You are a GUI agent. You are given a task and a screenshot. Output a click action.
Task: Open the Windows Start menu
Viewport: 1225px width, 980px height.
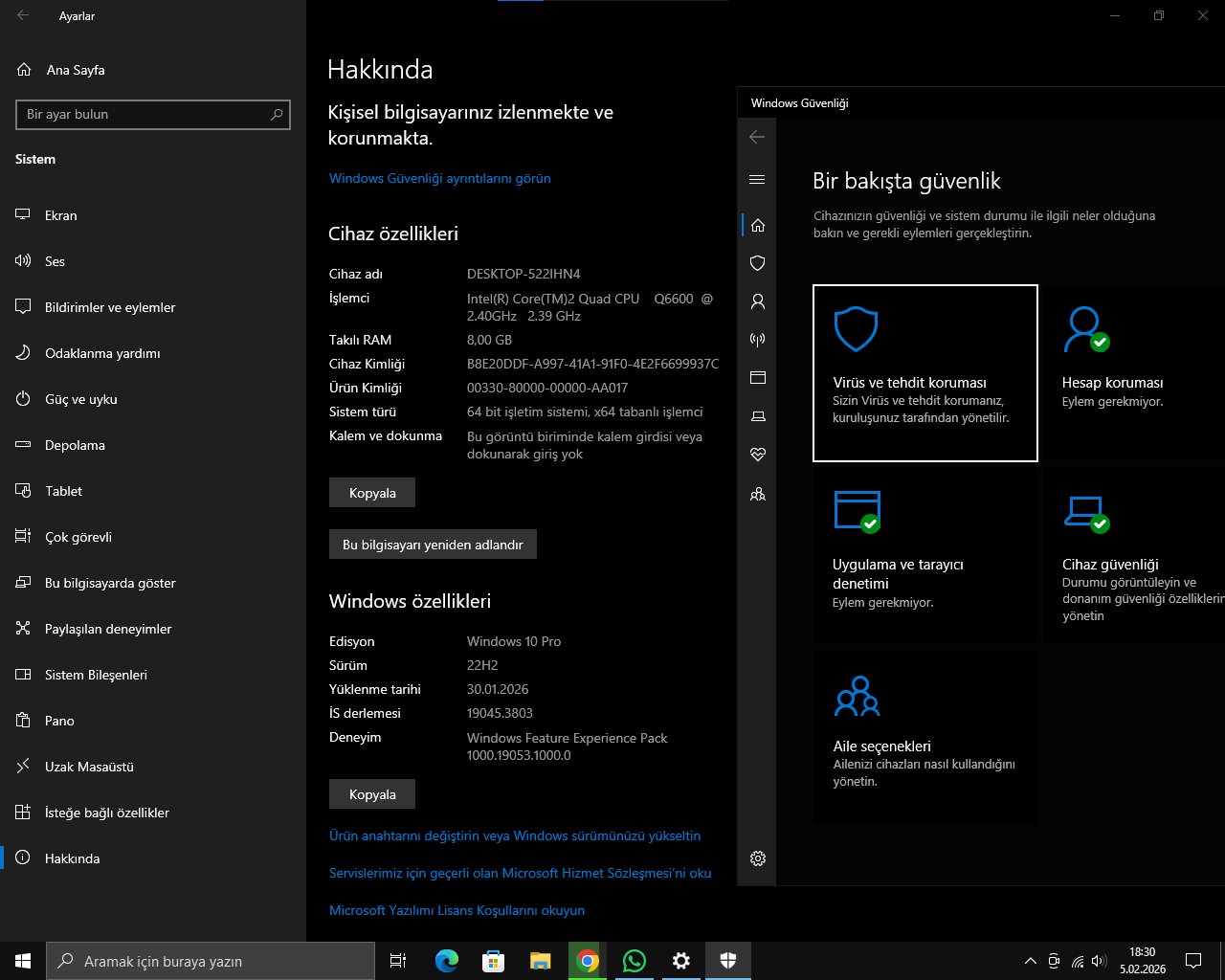point(23,961)
